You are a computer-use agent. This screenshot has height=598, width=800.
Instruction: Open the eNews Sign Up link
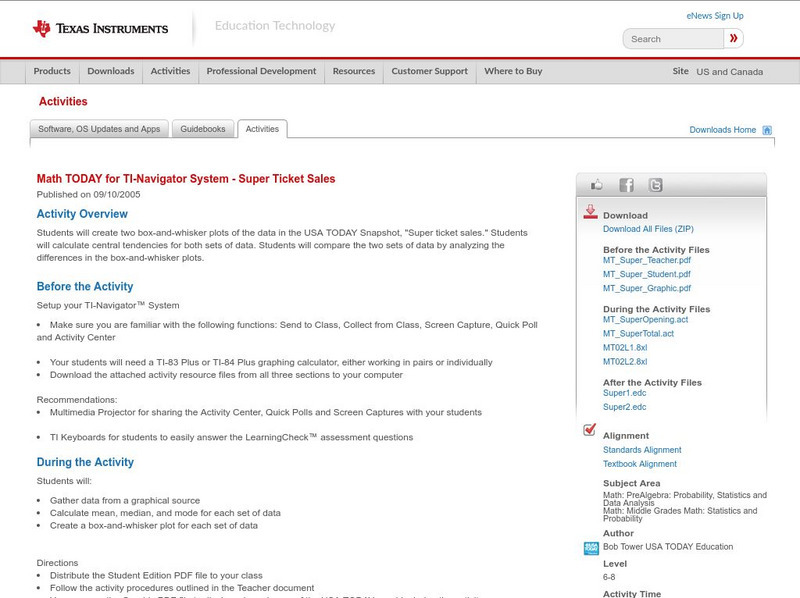click(x=715, y=16)
